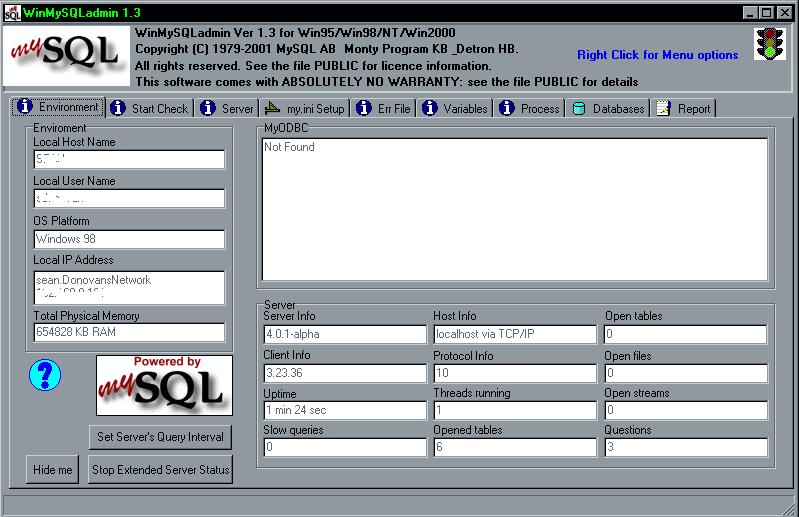Viewport: 799px width, 517px height.
Task: Go to the Process tab
Action: pyautogui.click(x=530, y=108)
